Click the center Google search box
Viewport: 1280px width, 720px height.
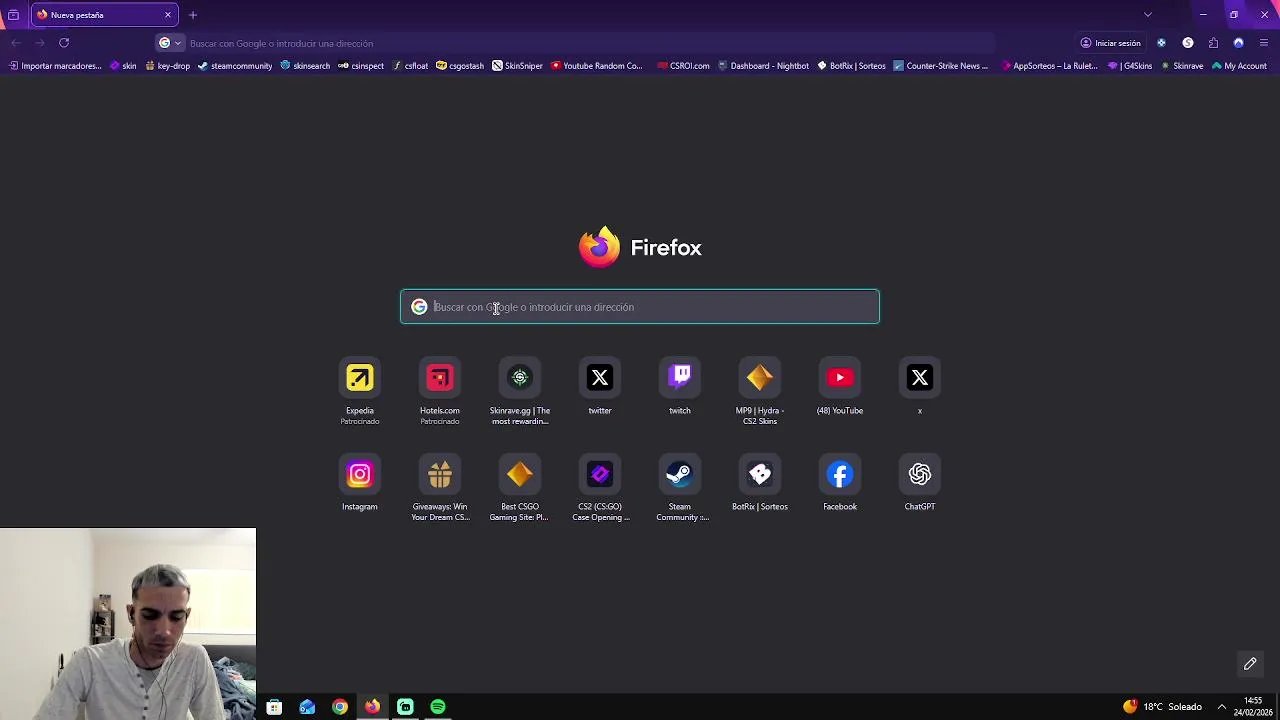click(x=640, y=307)
